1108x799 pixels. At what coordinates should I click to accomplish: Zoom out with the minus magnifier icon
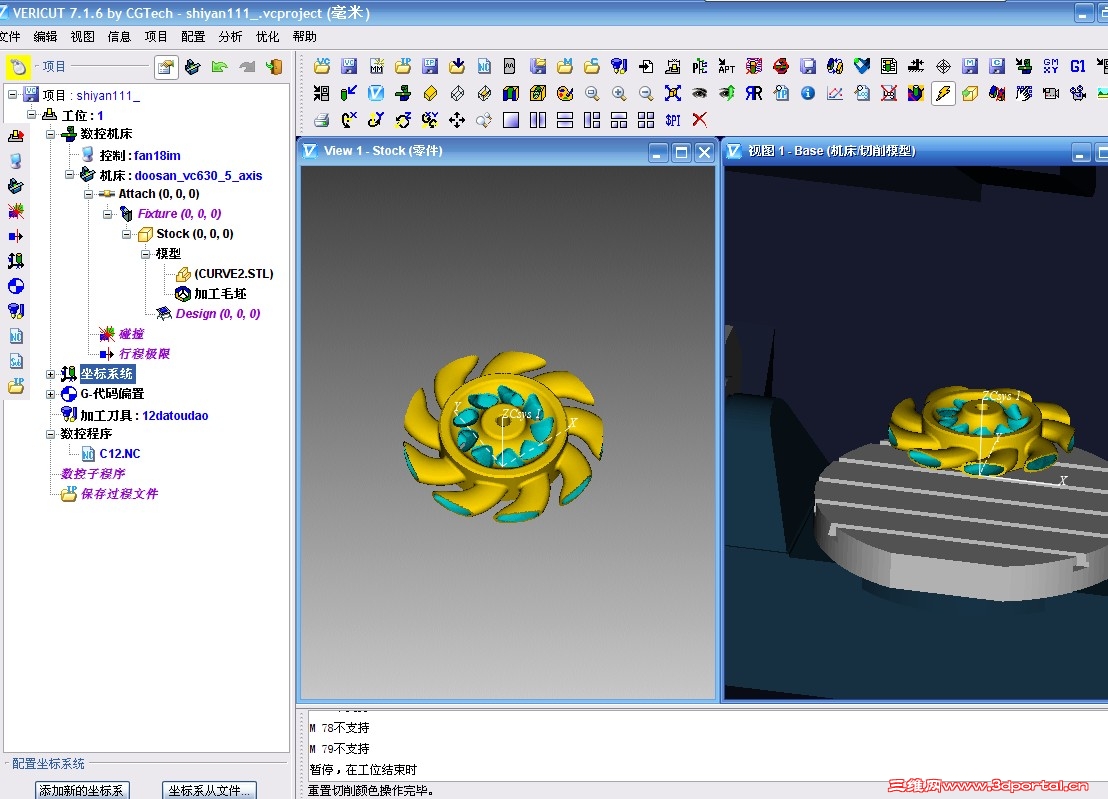point(645,93)
